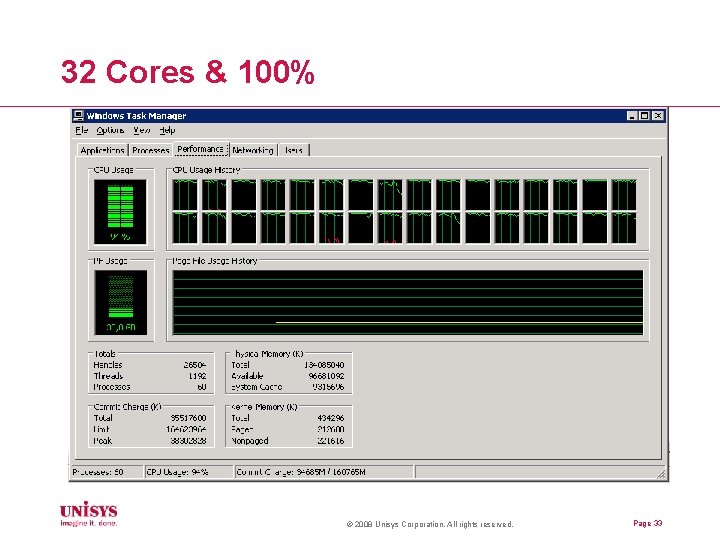Click the window resize grip corner
The height and width of the screenshot is (540, 720).
(x=661, y=474)
